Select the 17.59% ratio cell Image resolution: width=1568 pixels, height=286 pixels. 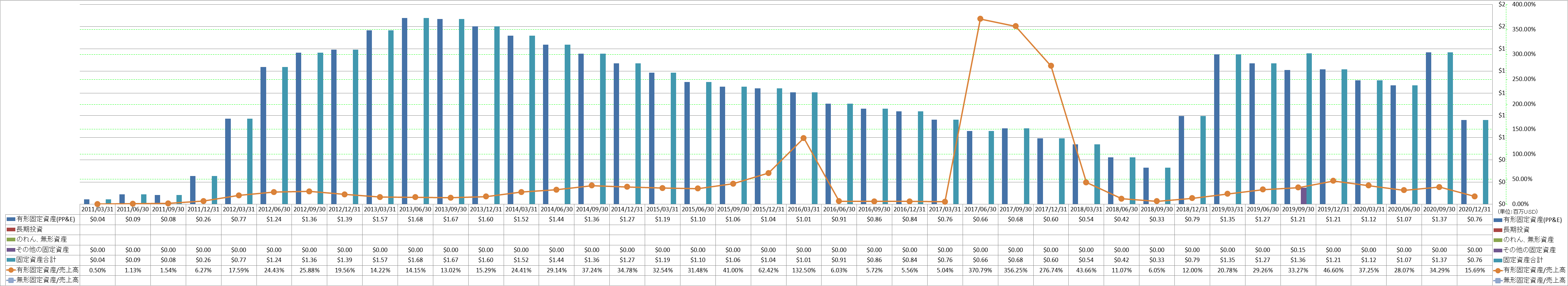[238, 270]
